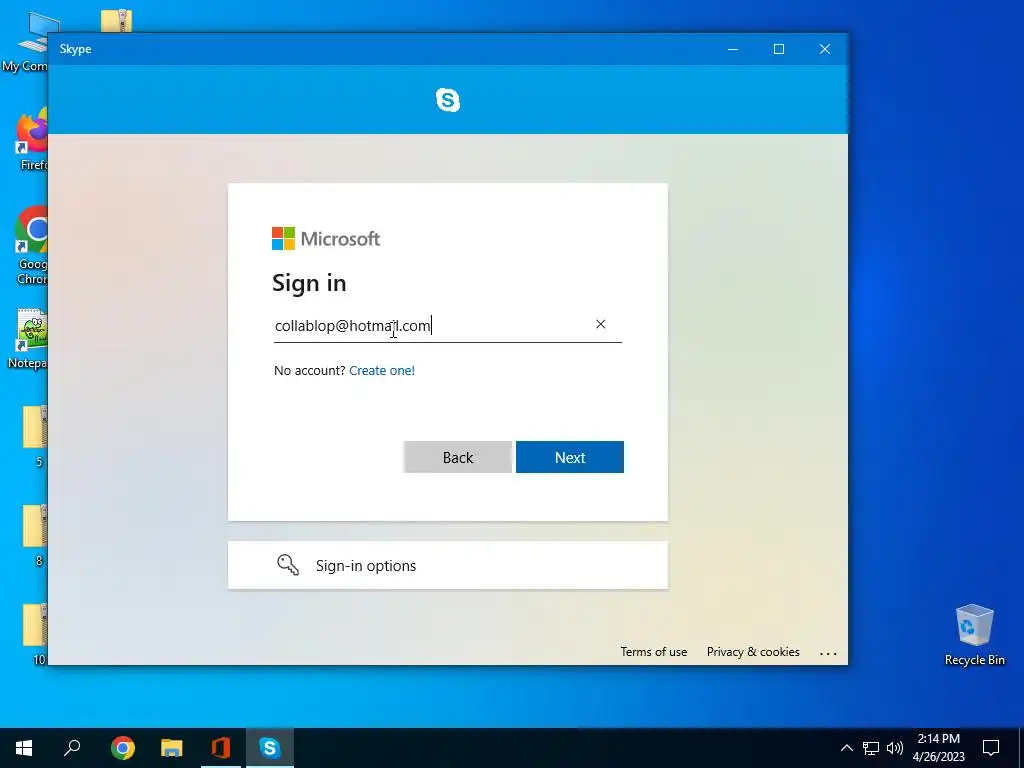
Task: Minimize the Skype window
Action: (x=733, y=49)
